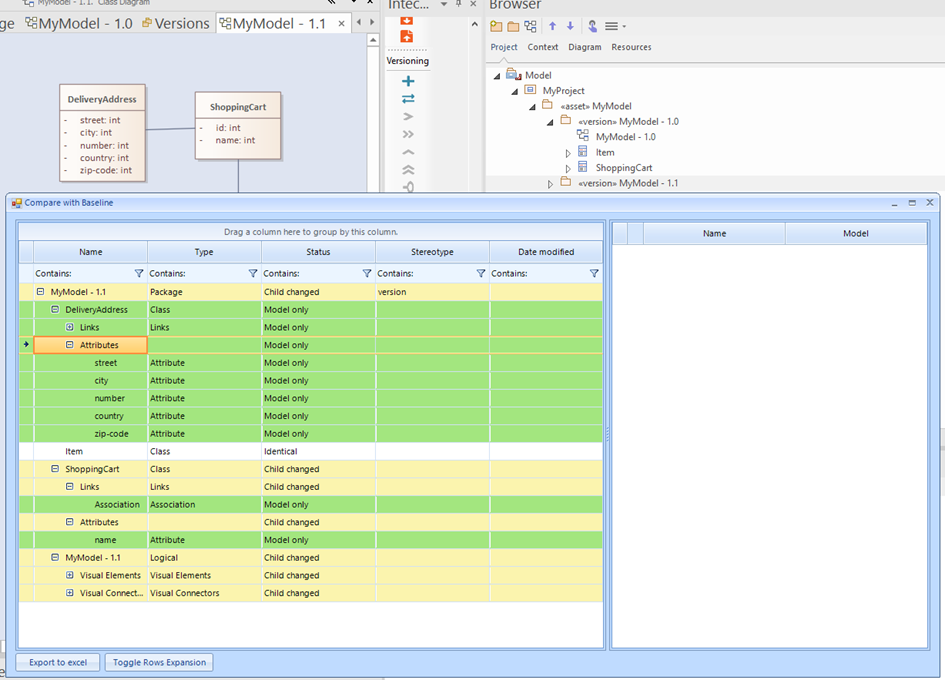This screenshot has width=945, height=680.
Task: Click the hand pointer icon in Browser toolbar
Action: tap(592, 26)
